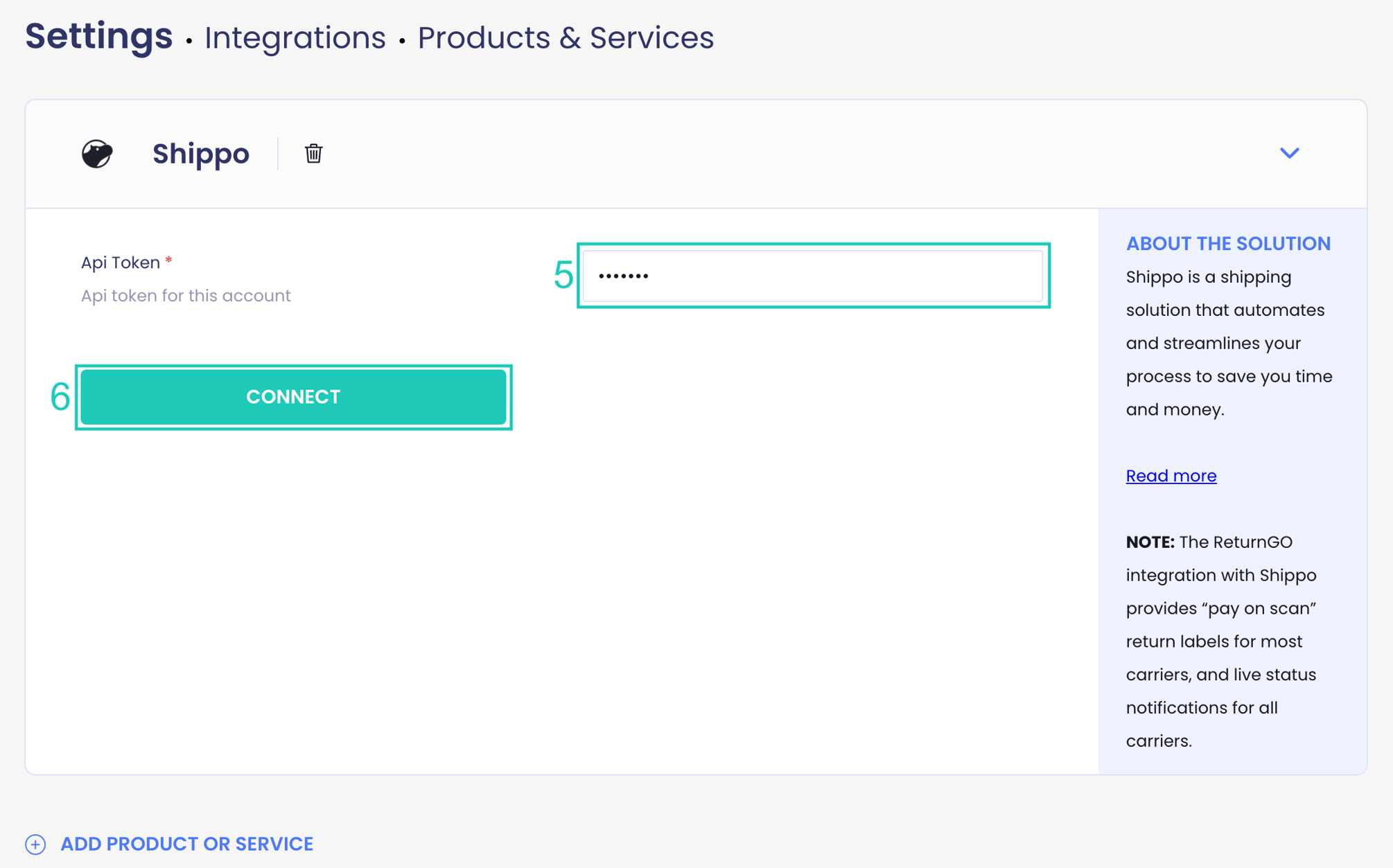Viewport: 1393px width, 868px height.
Task: Go to Integrations breadcrumb
Action: pyautogui.click(x=295, y=38)
